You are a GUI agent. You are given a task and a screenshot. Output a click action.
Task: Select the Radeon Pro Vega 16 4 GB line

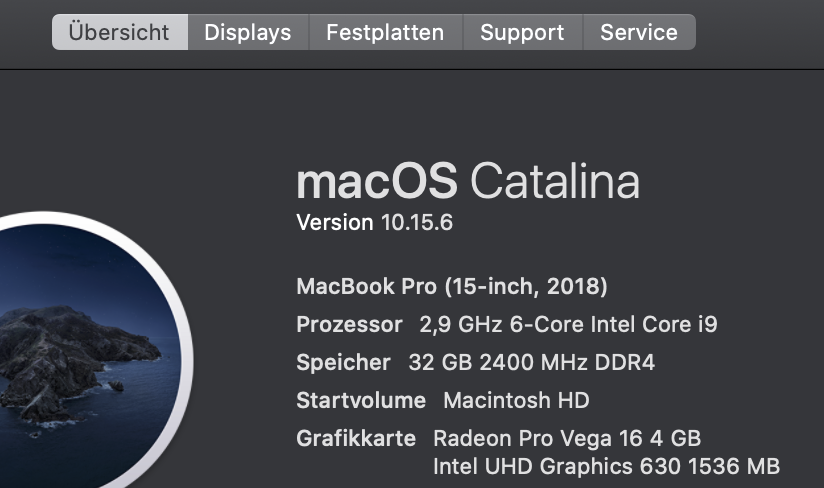[x=567, y=438]
